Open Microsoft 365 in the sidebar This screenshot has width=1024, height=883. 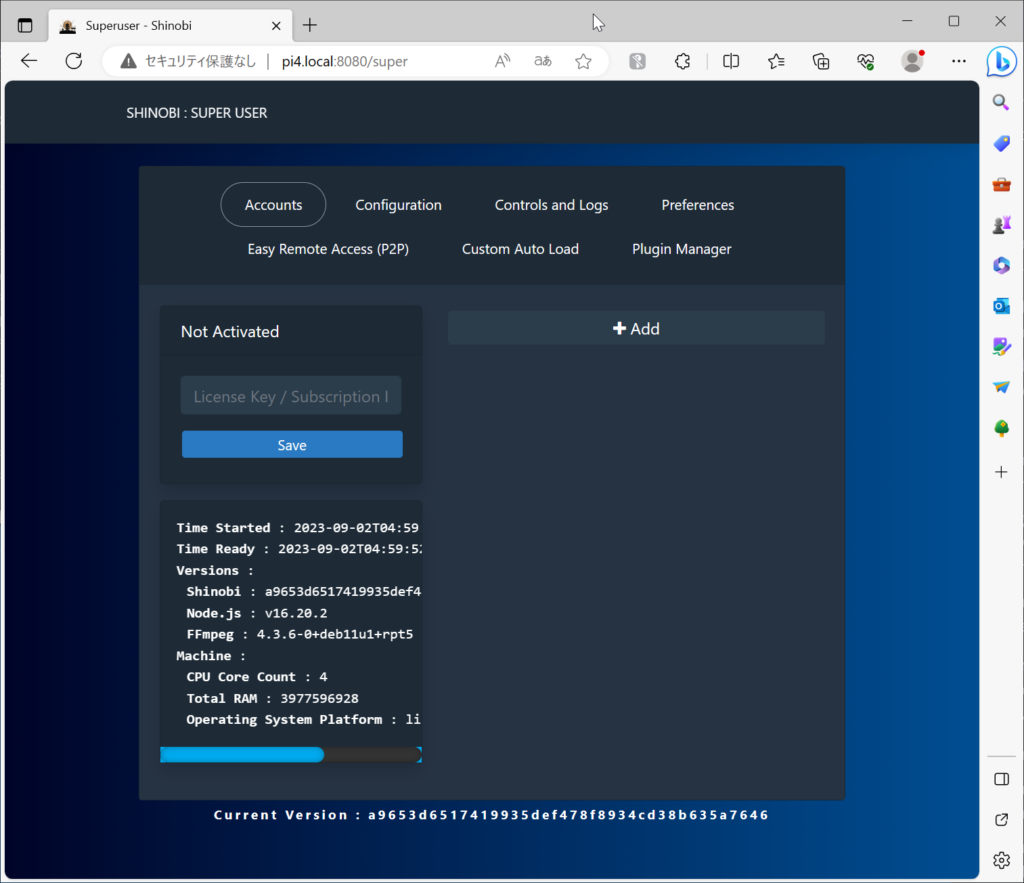(x=1001, y=265)
